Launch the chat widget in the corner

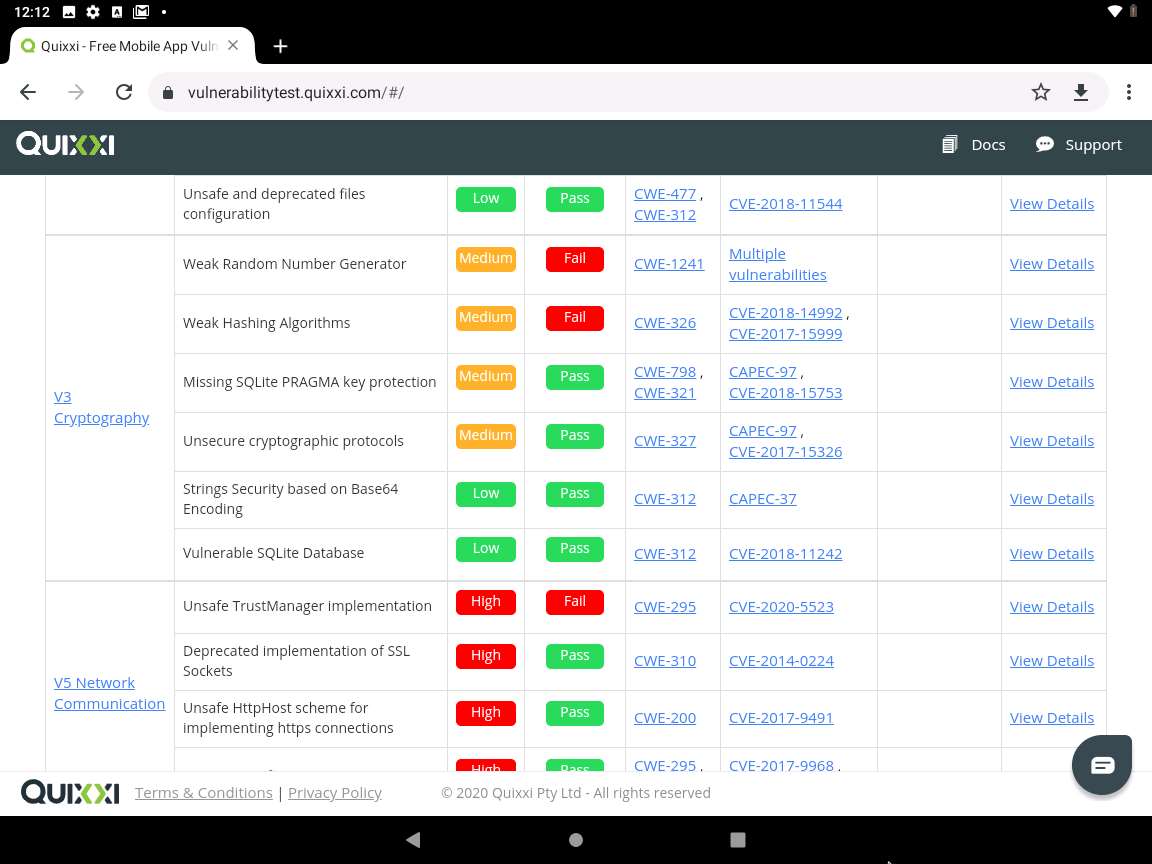[x=1101, y=764]
